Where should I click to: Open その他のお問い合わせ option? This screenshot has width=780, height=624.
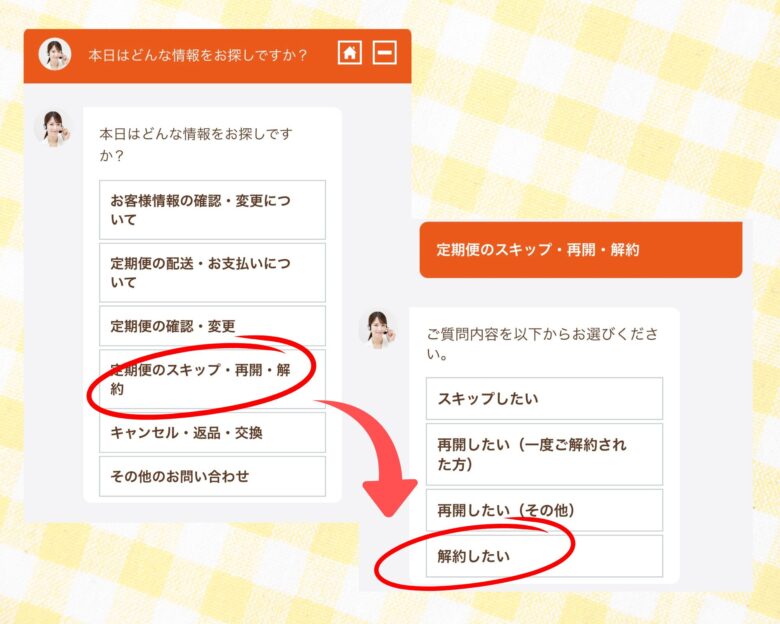212,476
